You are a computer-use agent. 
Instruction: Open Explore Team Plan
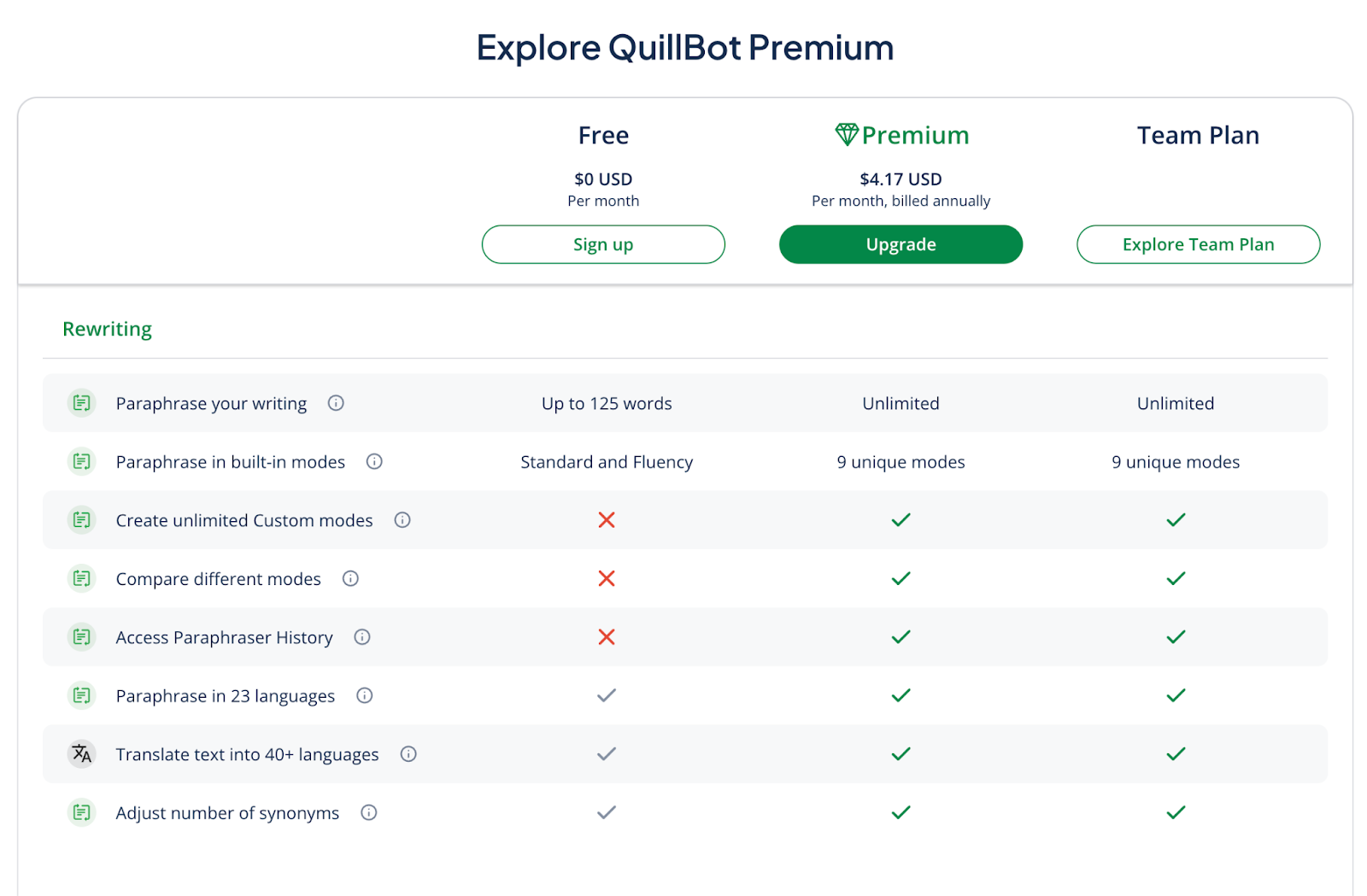pyautogui.click(x=1198, y=244)
